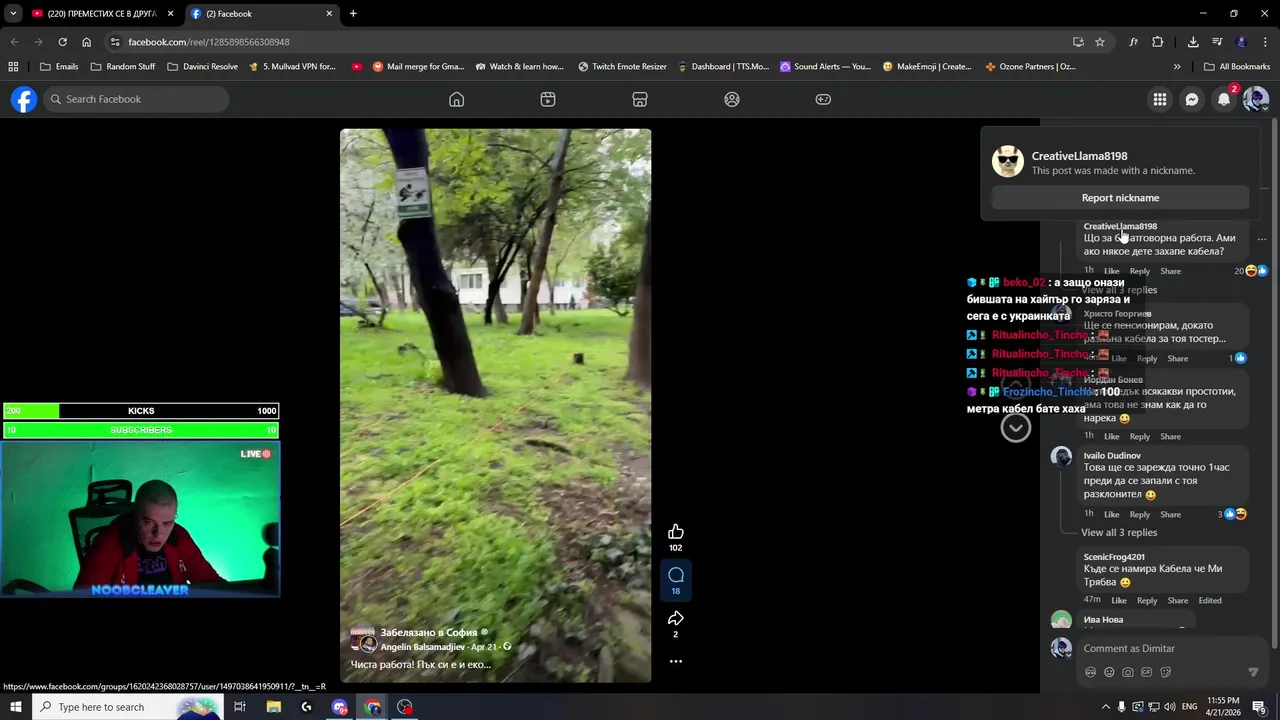This screenshot has height=720, width=1280.
Task: Open a new browser tab
Action: 353,14
